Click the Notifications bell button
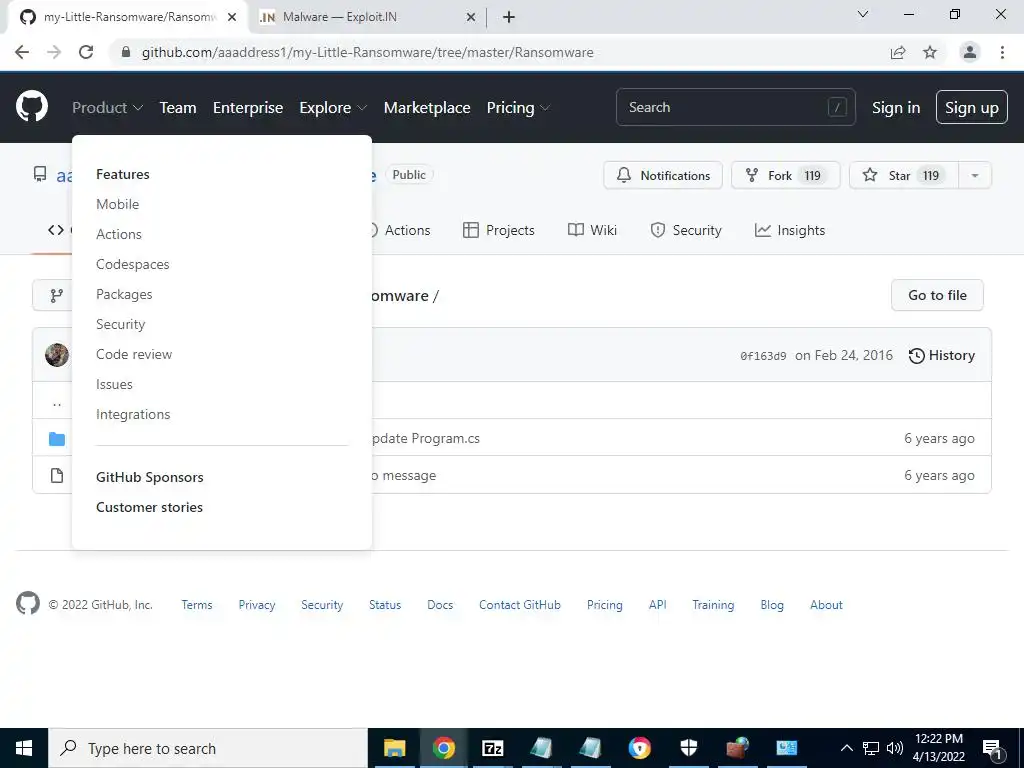This screenshot has width=1024, height=768. coord(663,175)
